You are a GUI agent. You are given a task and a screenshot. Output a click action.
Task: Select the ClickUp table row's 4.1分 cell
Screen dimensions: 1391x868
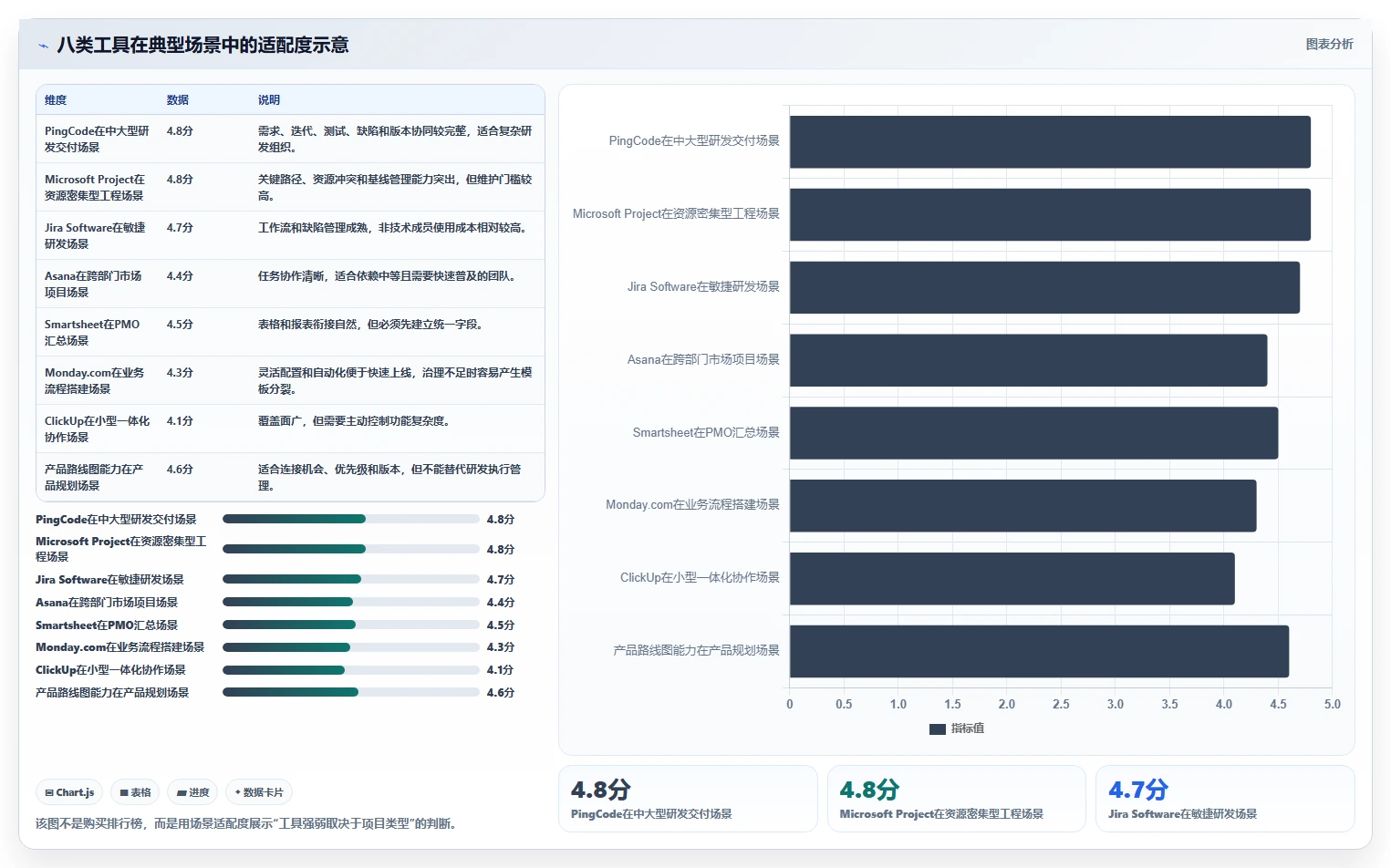coord(180,421)
